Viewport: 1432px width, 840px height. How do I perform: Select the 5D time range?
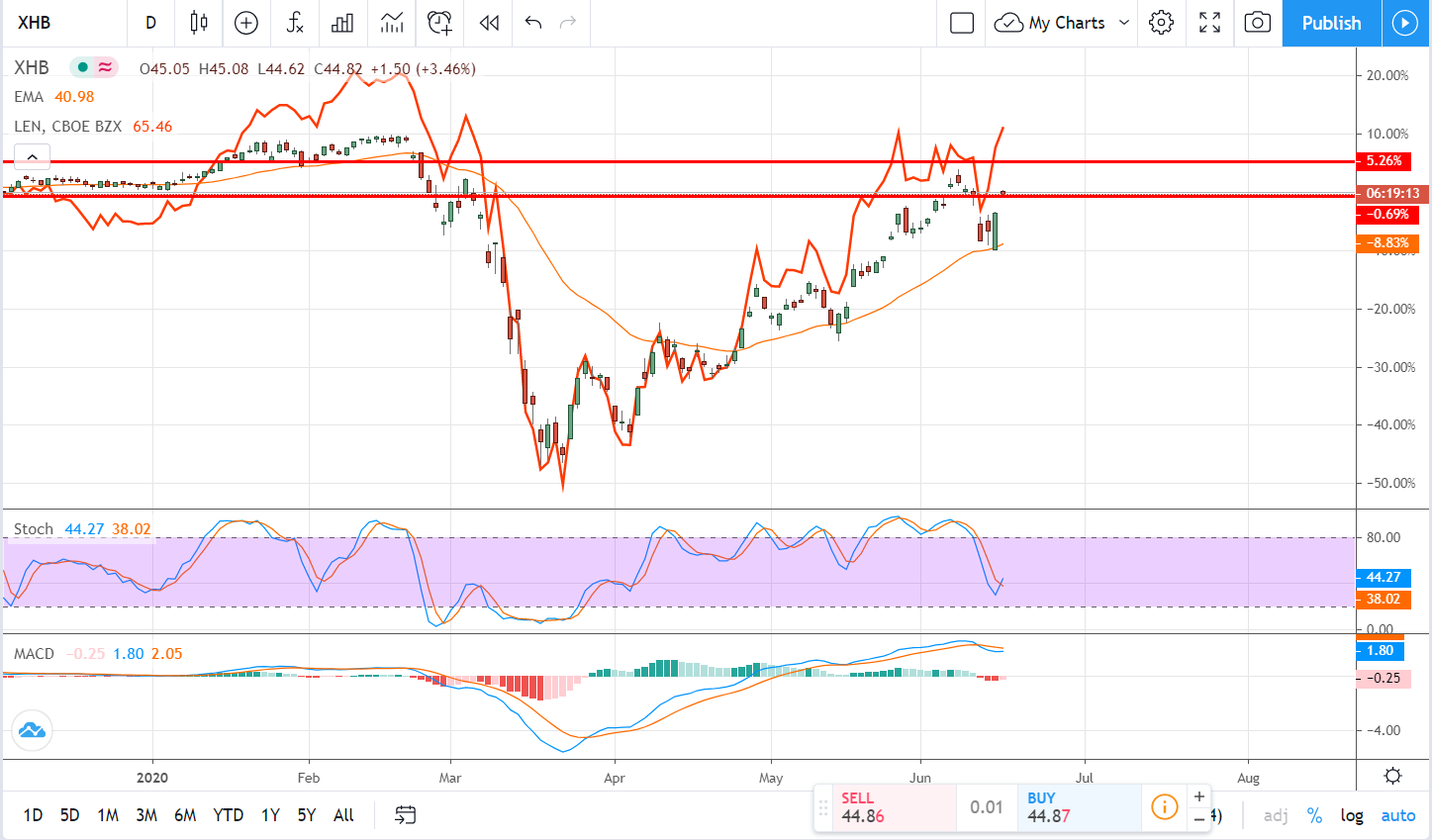pyautogui.click(x=69, y=815)
